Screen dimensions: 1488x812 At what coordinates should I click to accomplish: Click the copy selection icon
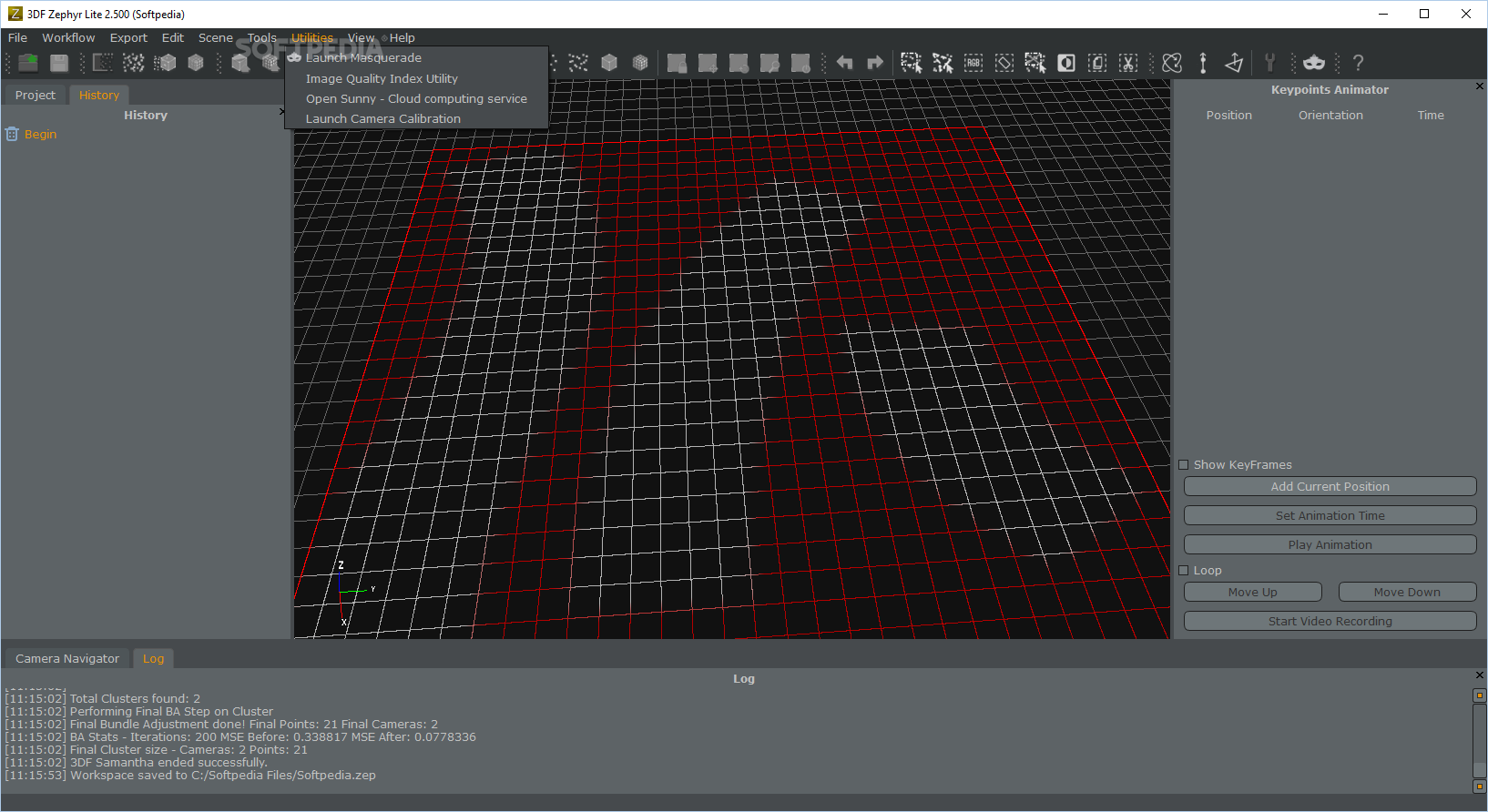coord(1097,63)
